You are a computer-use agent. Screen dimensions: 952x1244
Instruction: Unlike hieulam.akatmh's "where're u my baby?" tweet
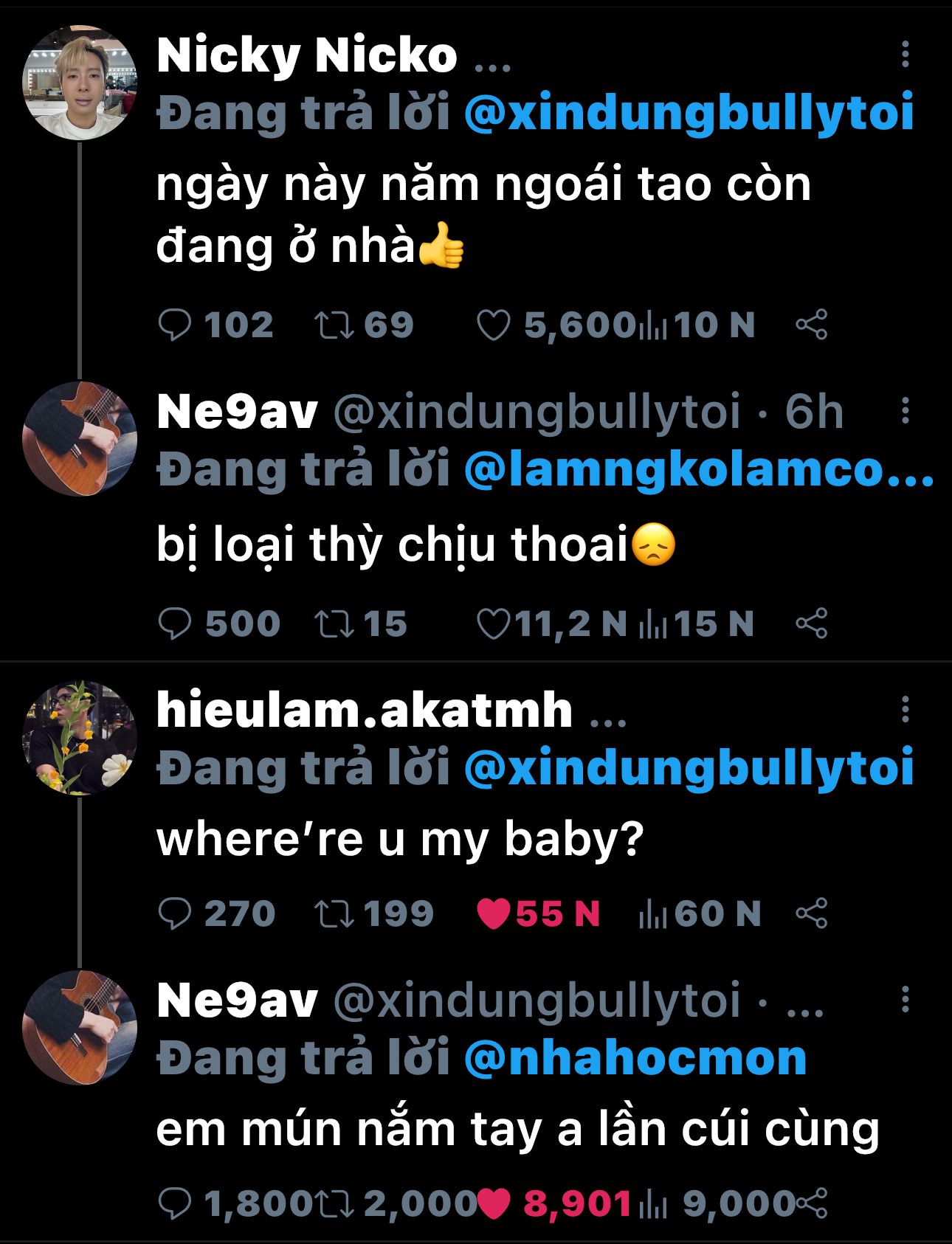[x=493, y=914]
